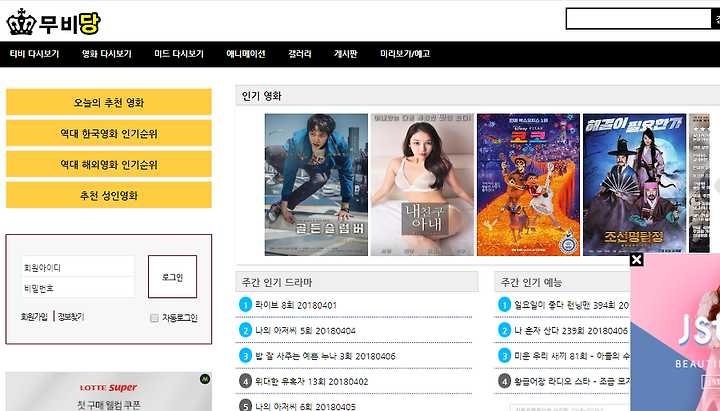This screenshot has width=720, height=411.
Task: Open drama 나의 아저씨 6회 20180405
Action: pyautogui.click(x=305, y=406)
